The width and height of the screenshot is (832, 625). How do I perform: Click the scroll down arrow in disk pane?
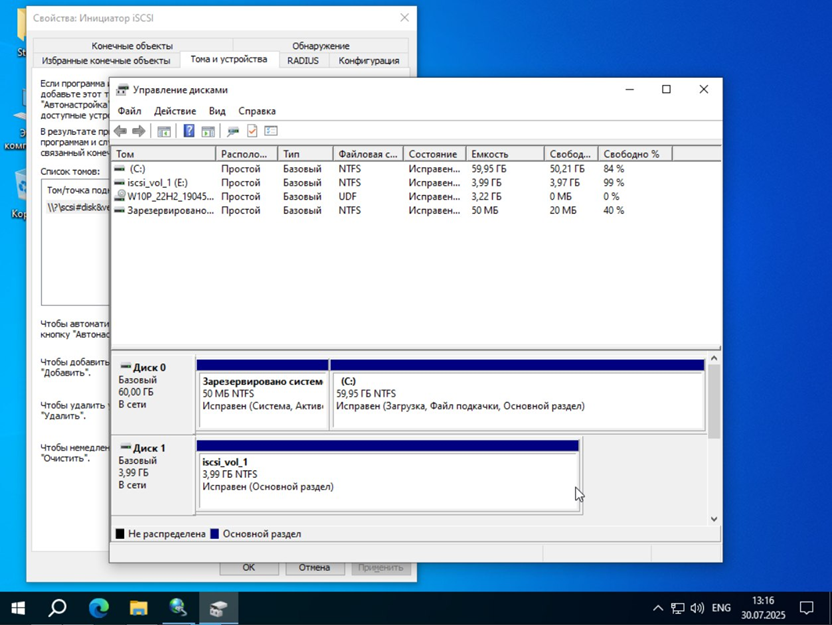pyautogui.click(x=714, y=519)
